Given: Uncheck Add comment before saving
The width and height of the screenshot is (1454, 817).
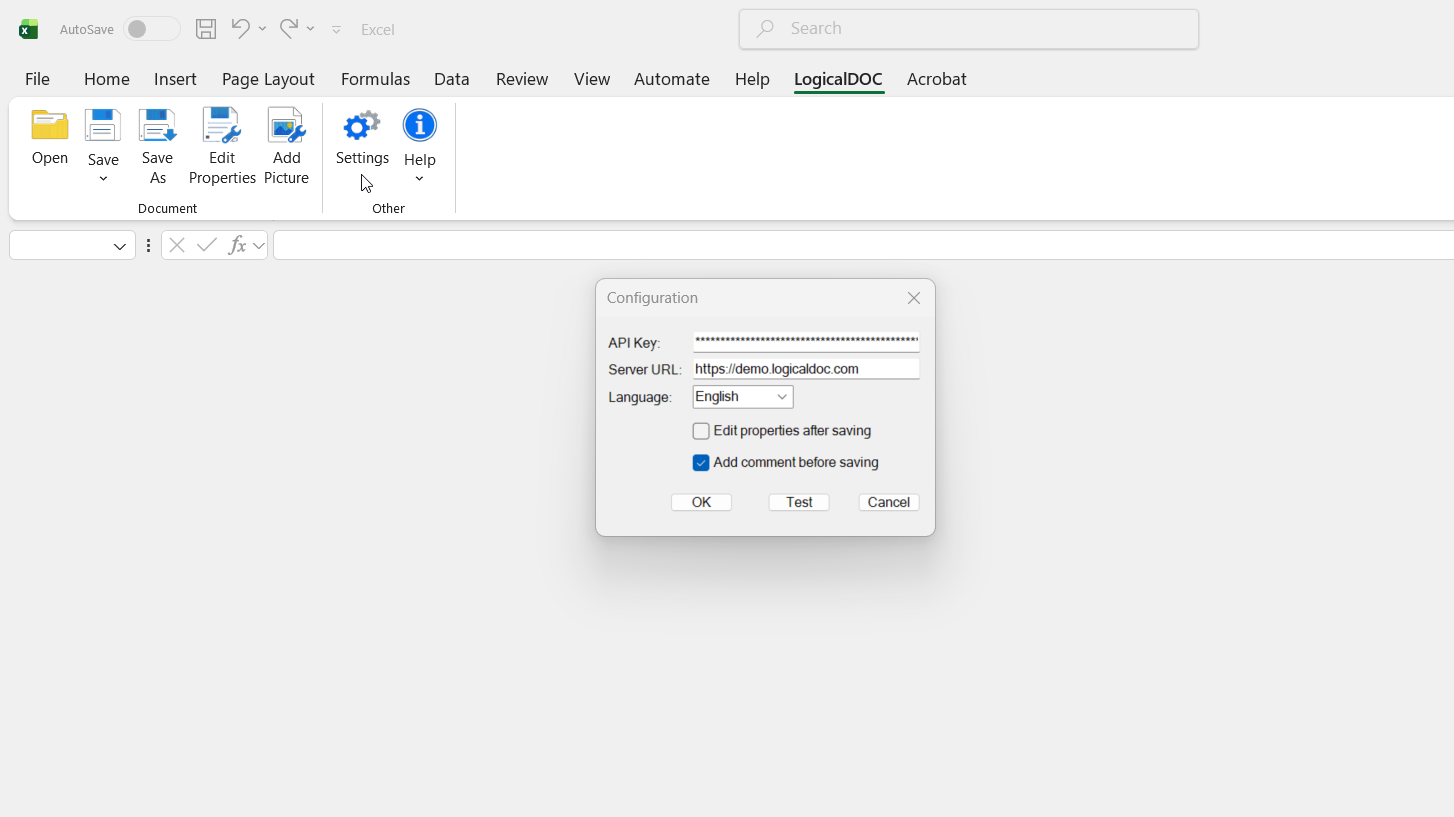Looking at the screenshot, I should tap(701, 463).
